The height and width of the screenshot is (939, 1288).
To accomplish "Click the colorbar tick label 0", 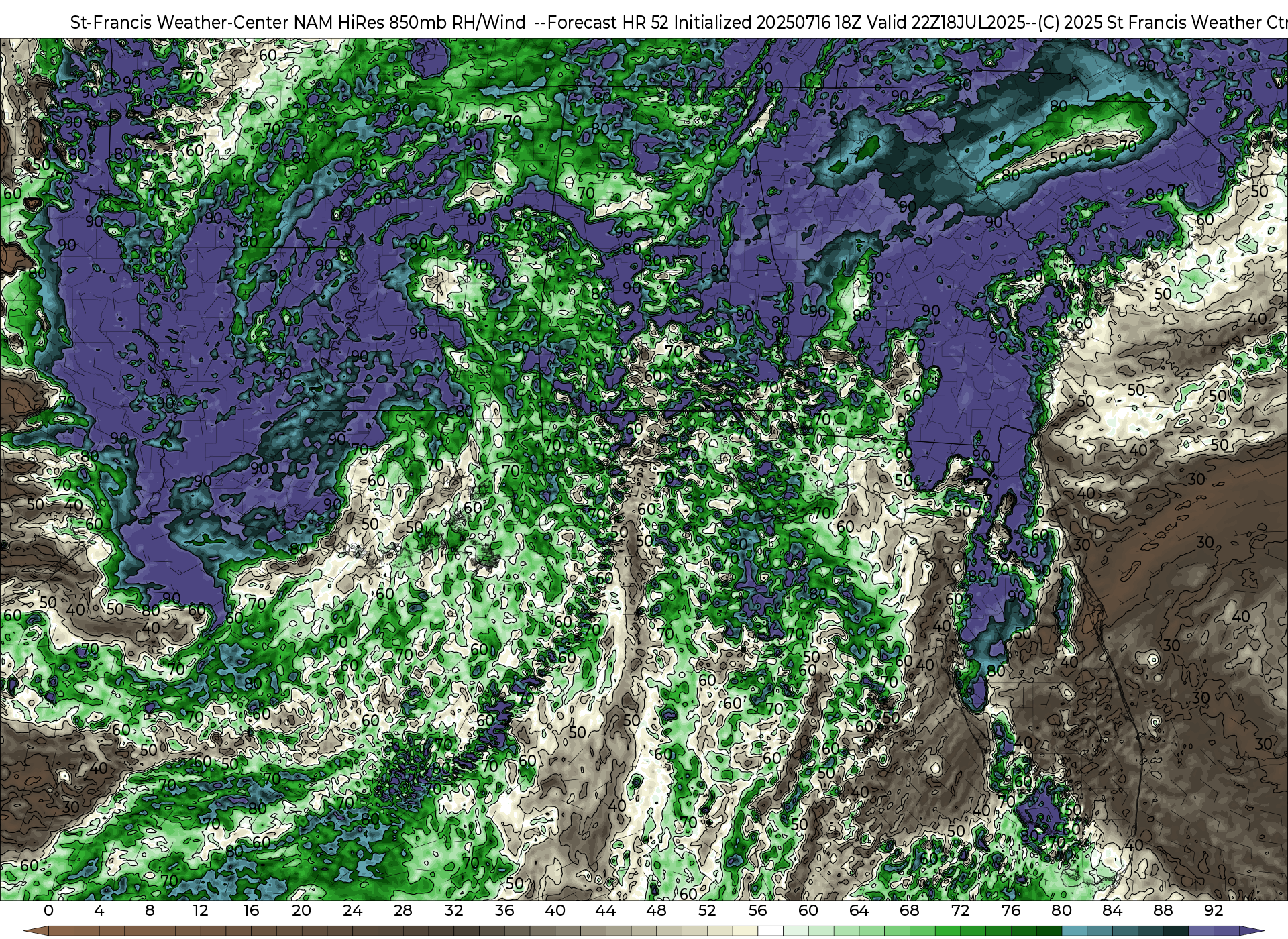I will point(48,911).
